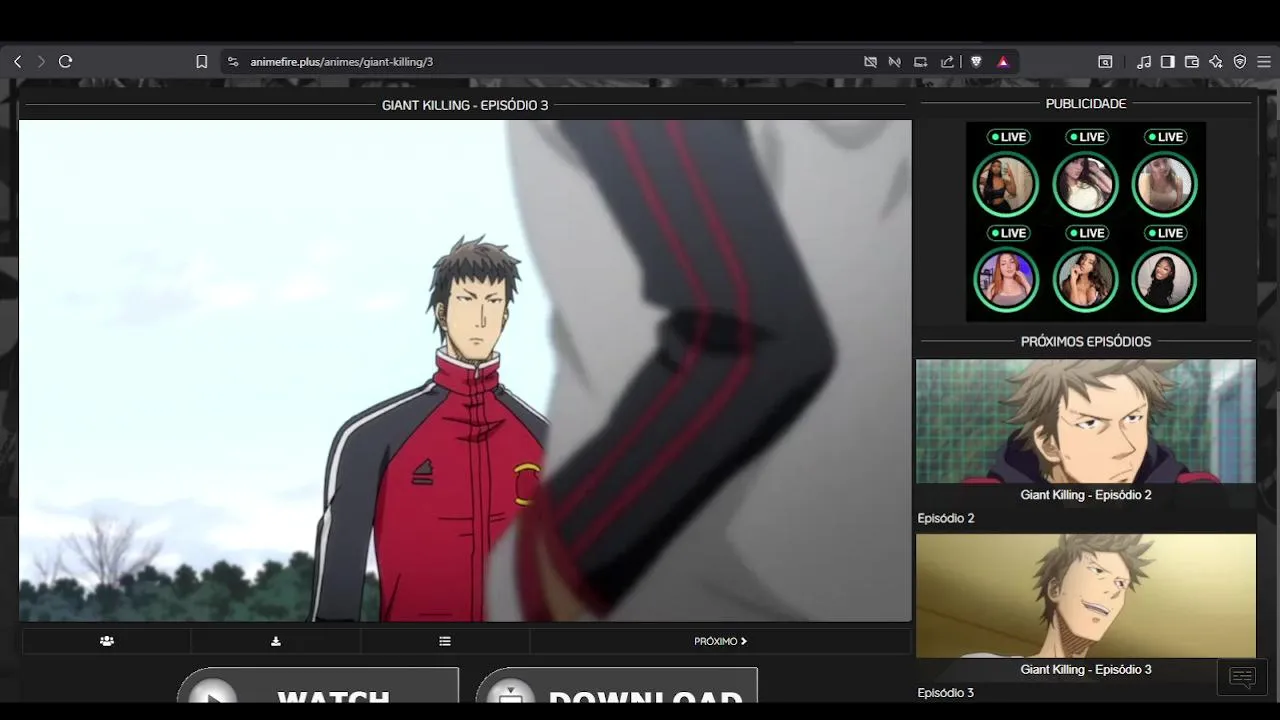
Task: Open the browser hamburger main menu
Action: (1264, 62)
